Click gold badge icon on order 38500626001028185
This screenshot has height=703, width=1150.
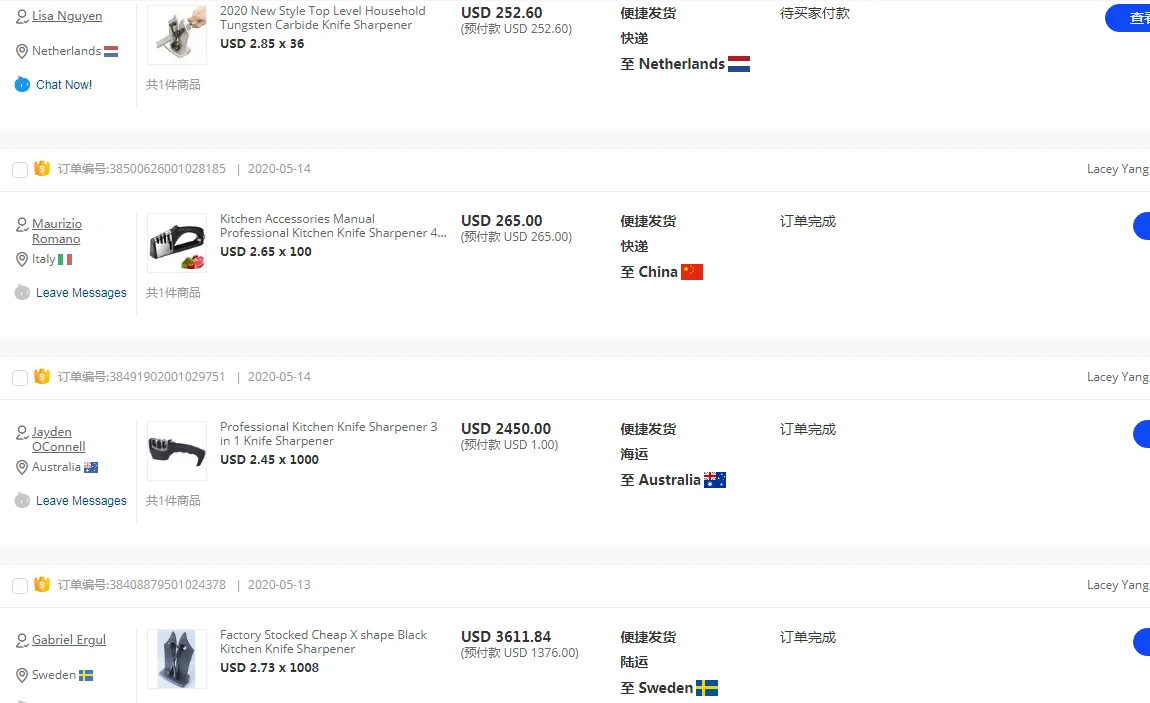pyautogui.click(x=42, y=169)
